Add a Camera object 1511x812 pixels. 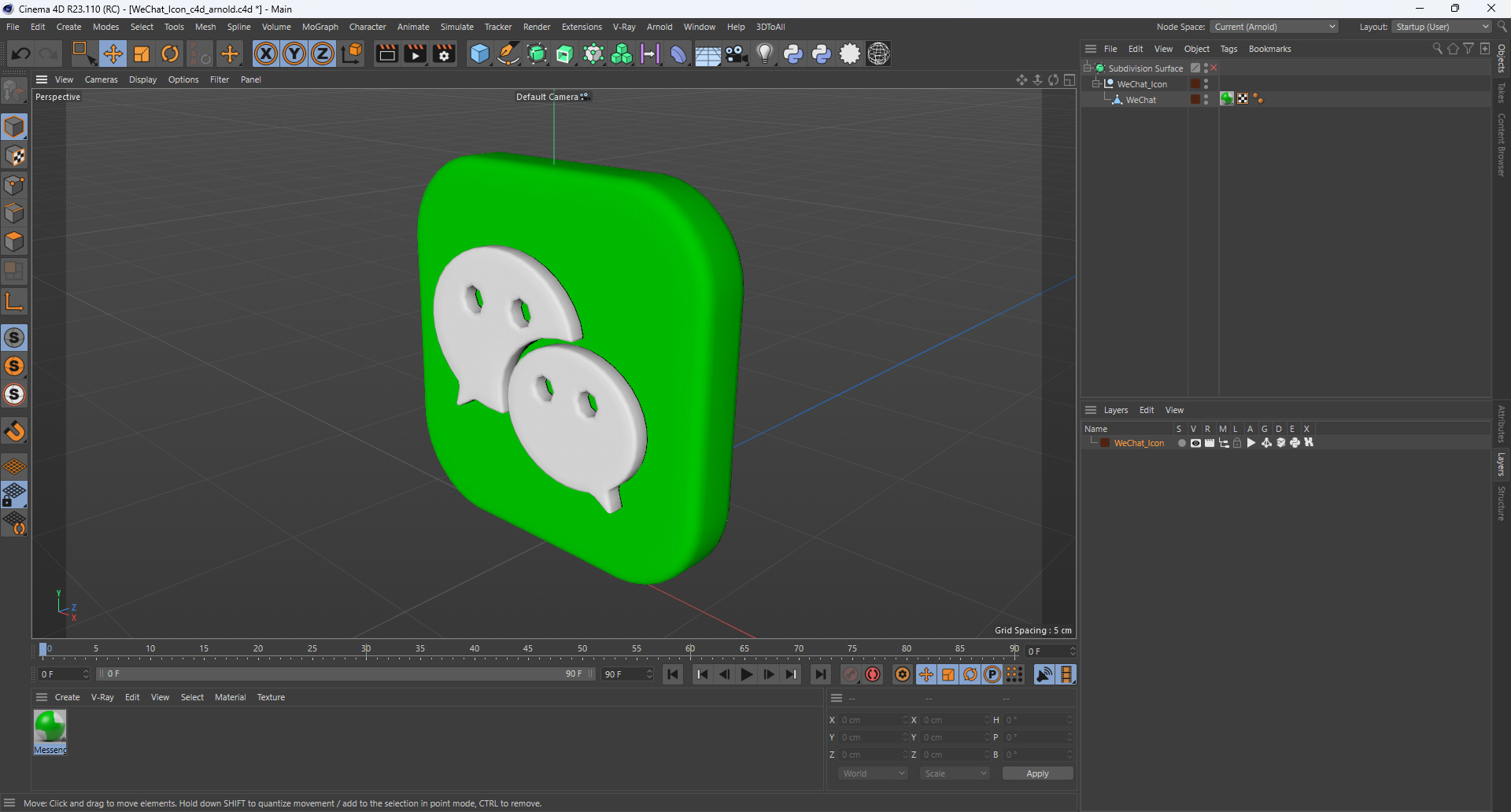point(737,54)
